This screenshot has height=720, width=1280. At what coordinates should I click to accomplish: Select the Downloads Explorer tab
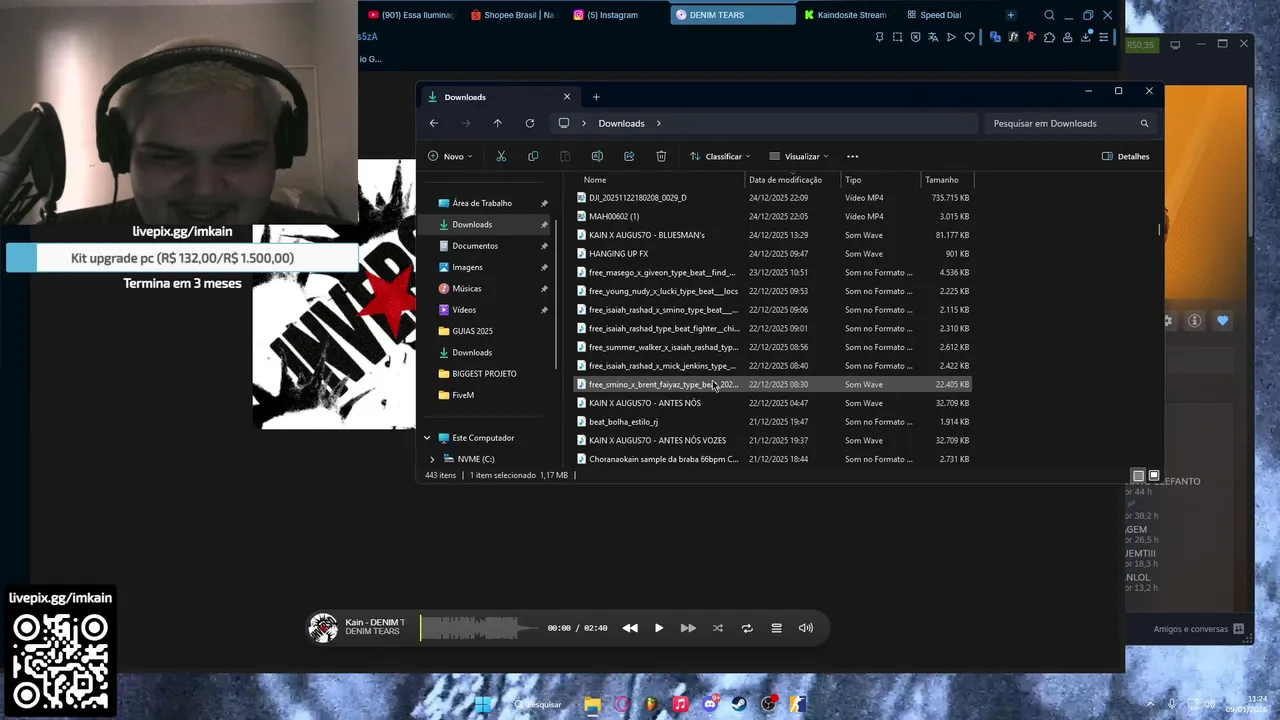(x=499, y=97)
